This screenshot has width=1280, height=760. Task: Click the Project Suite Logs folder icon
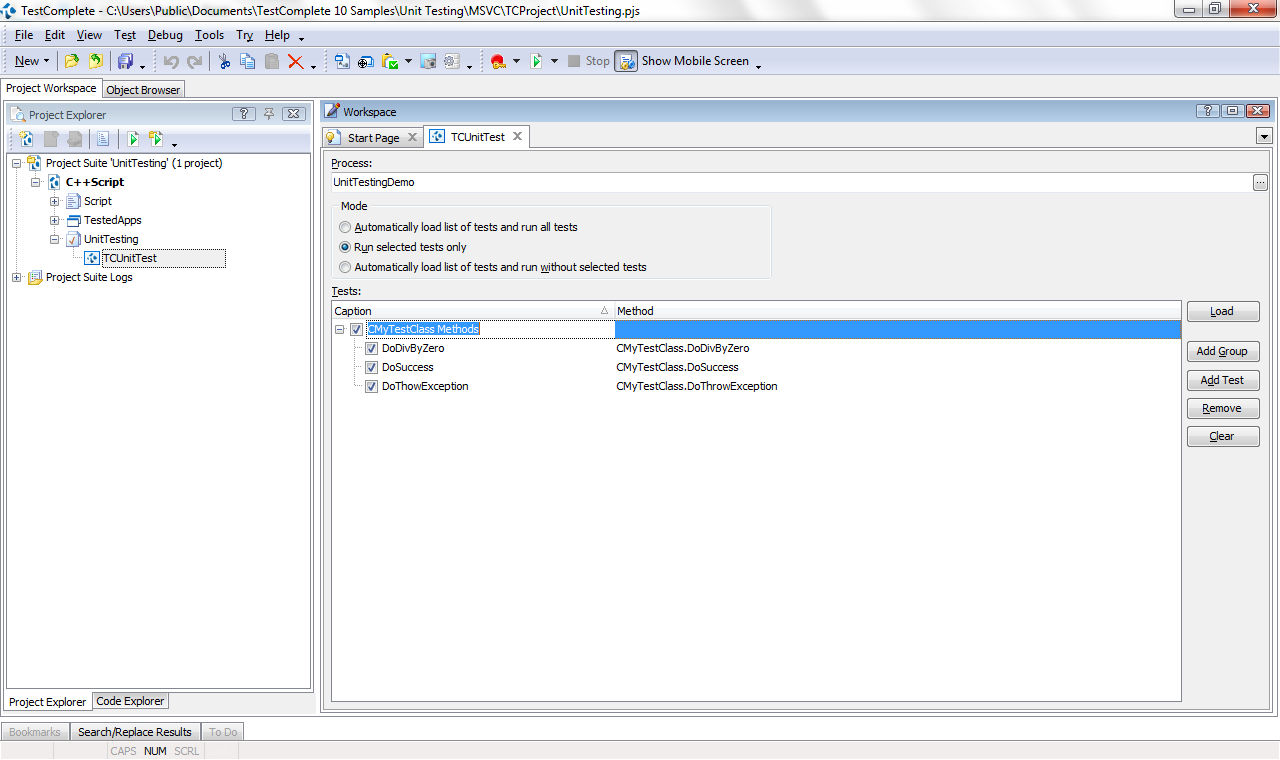click(x=35, y=277)
